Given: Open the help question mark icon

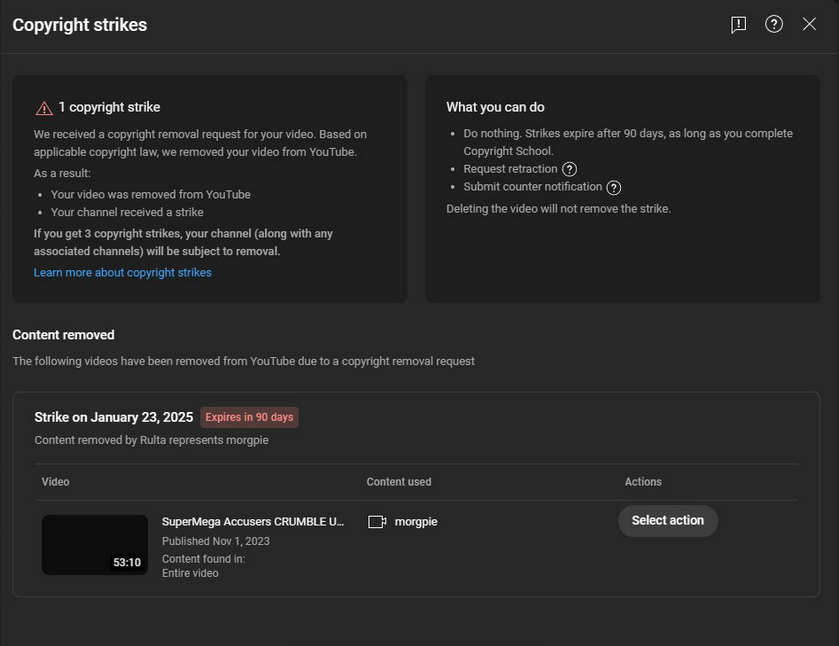Looking at the screenshot, I should (774, 24).
